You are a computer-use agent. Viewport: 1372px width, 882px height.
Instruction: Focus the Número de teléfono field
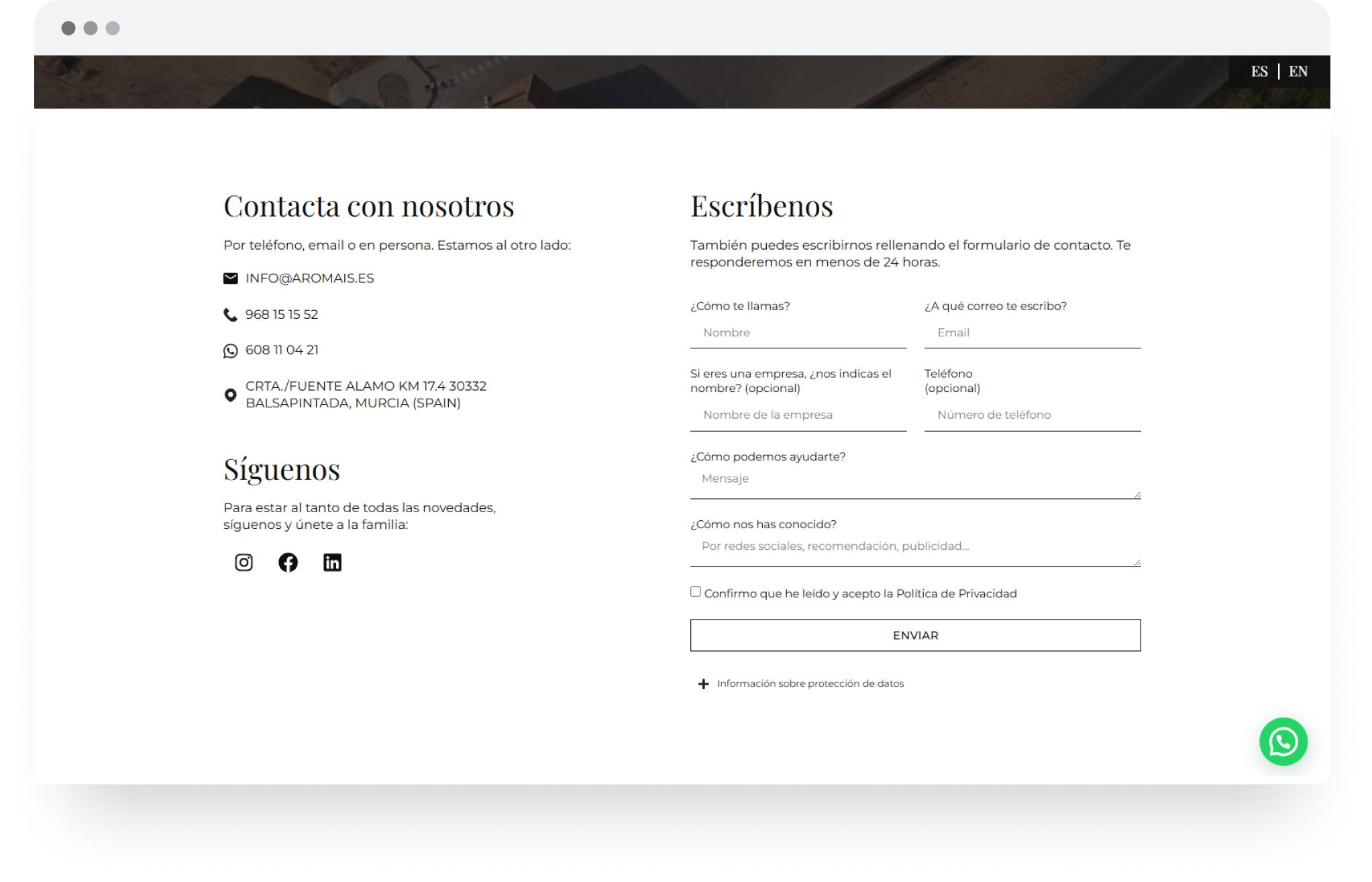(x=1033, y=415)
